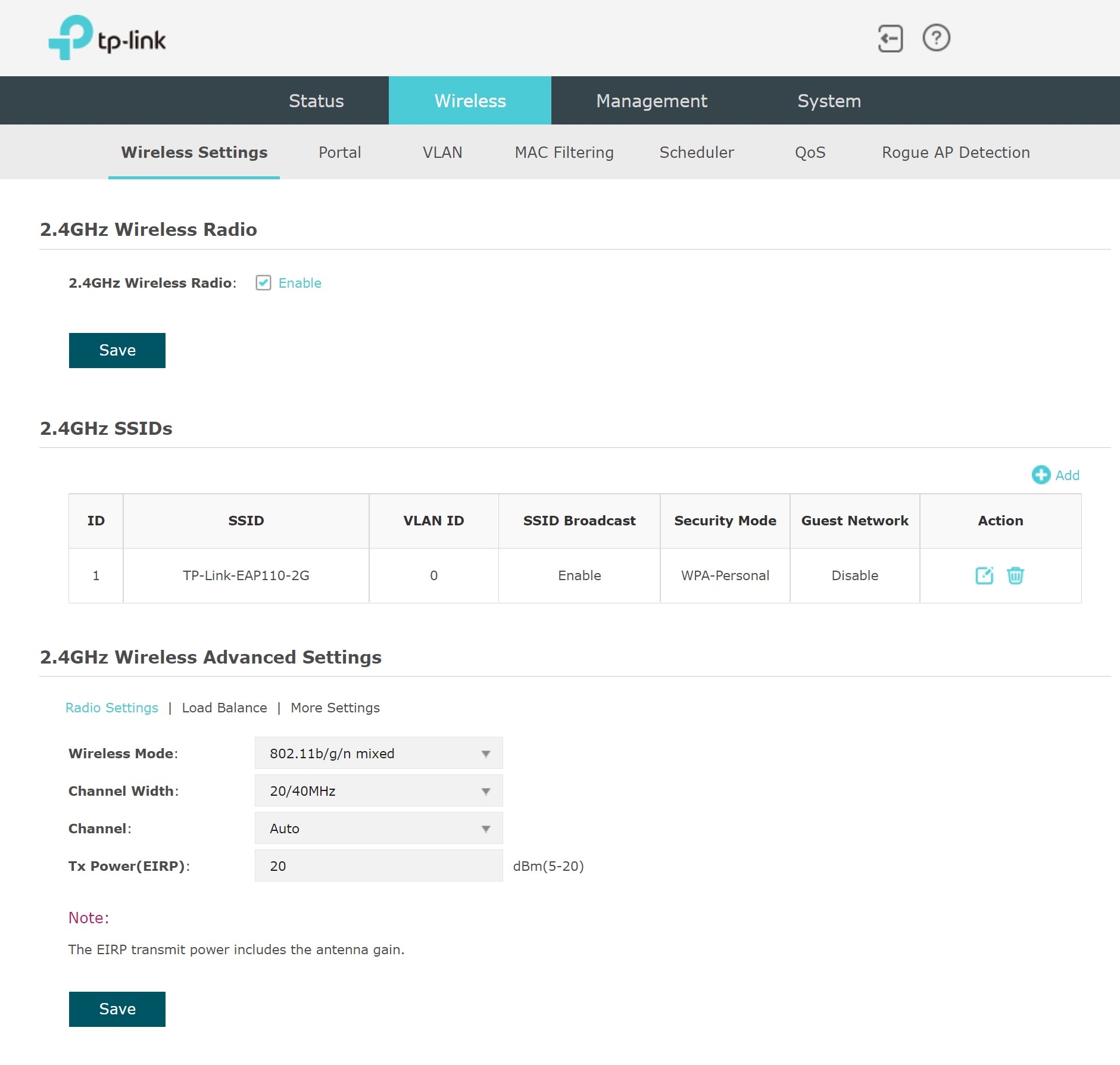
Task: Toggle the 2.4GHz Wireless Radio Enable checkbox
Action: click(x=263, y=283)
